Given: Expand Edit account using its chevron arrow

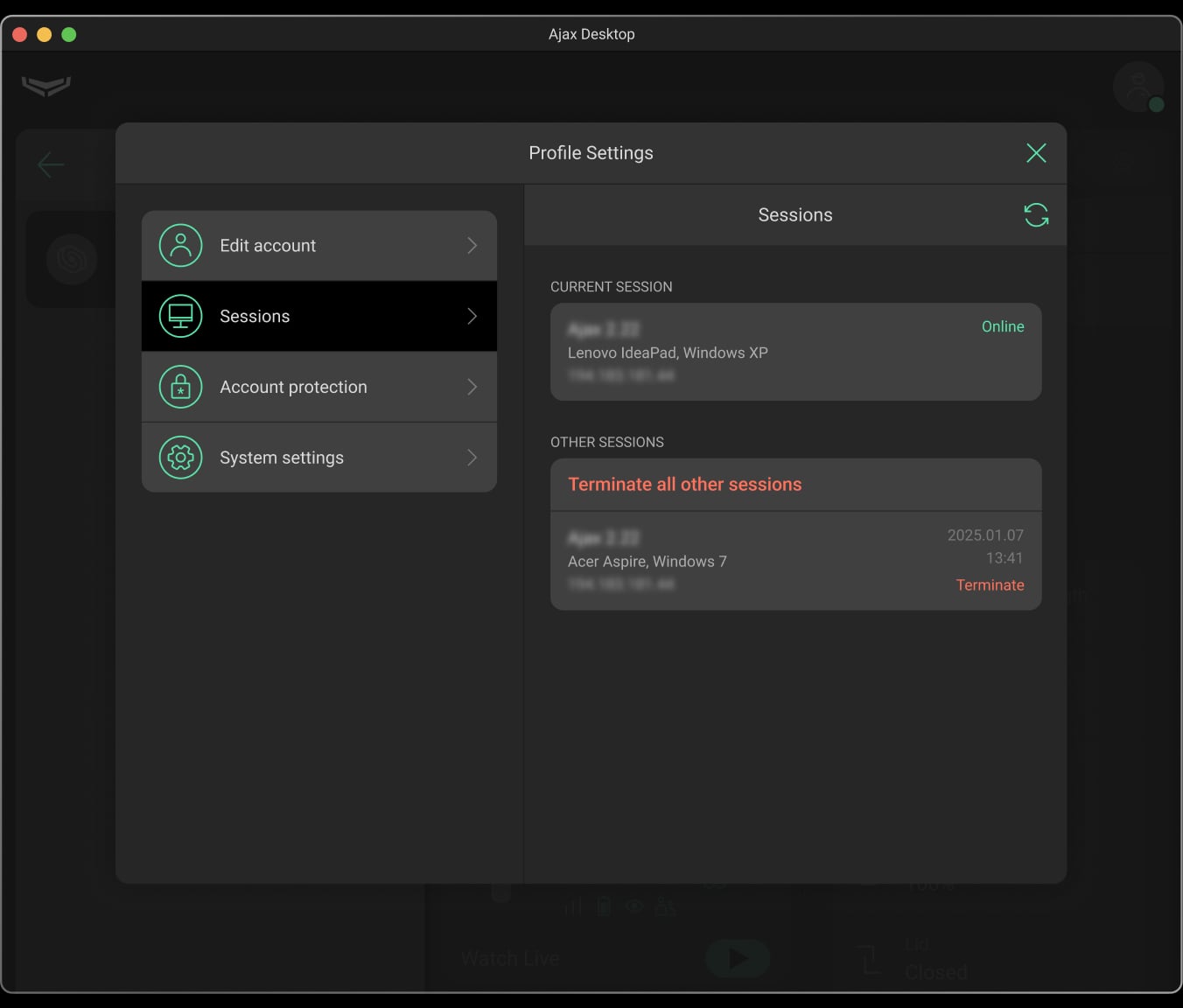Looking at the screenshot, I should click(x=472, y=246).
